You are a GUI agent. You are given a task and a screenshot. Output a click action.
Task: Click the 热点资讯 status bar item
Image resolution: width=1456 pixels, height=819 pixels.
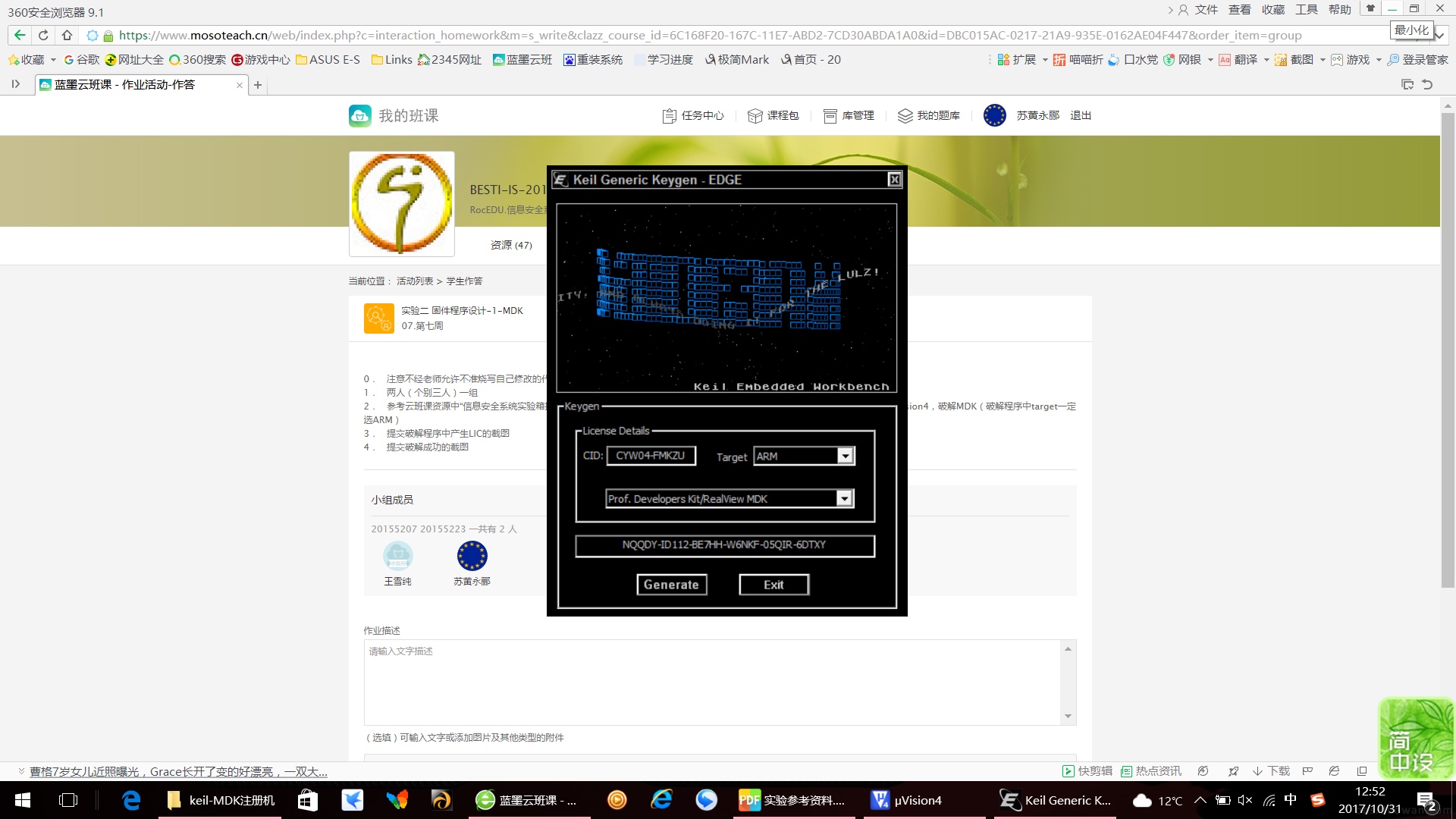click(x=1151, y=771)
